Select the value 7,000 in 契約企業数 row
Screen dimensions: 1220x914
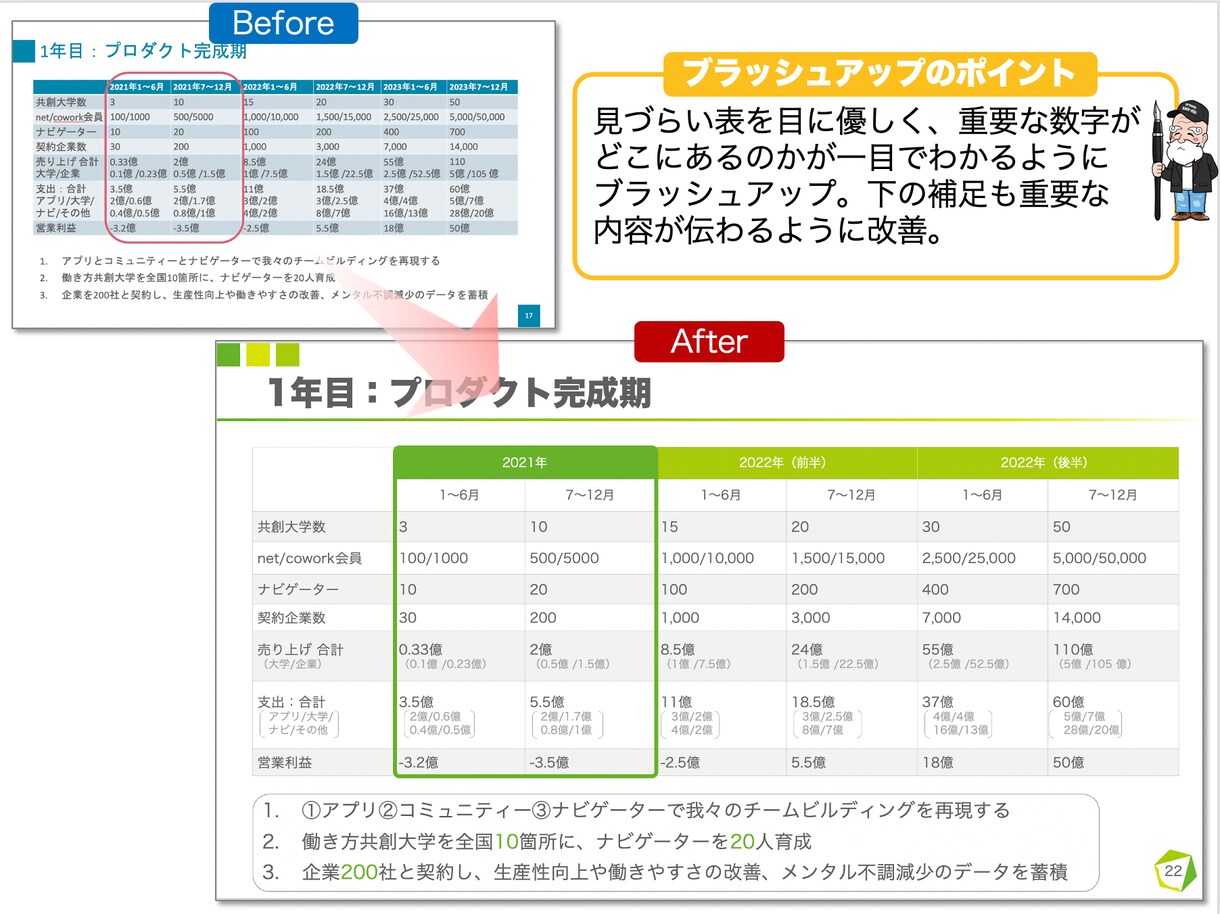click(x=942, y=618)
